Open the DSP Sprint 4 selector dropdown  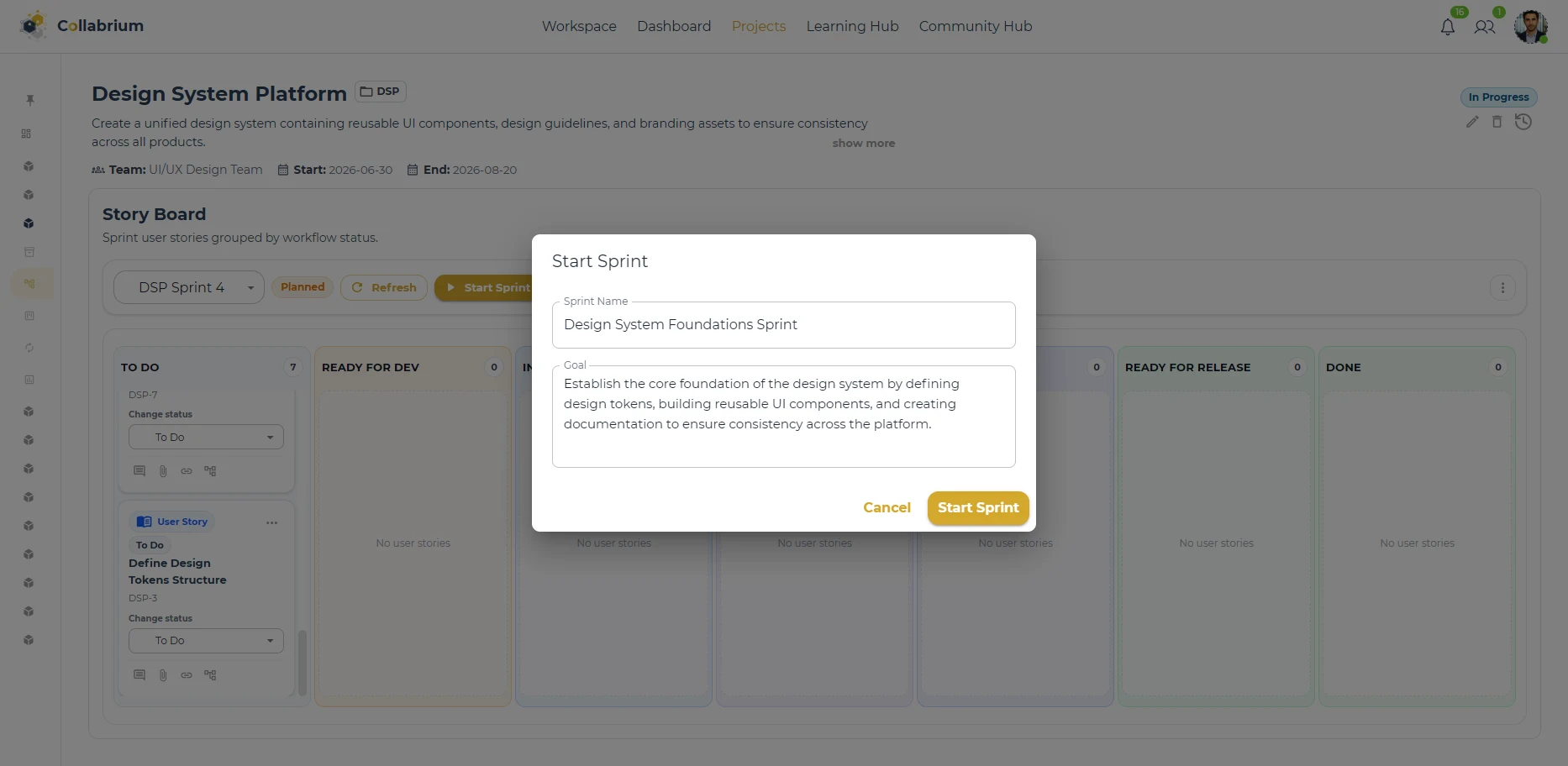coord(189,288)
